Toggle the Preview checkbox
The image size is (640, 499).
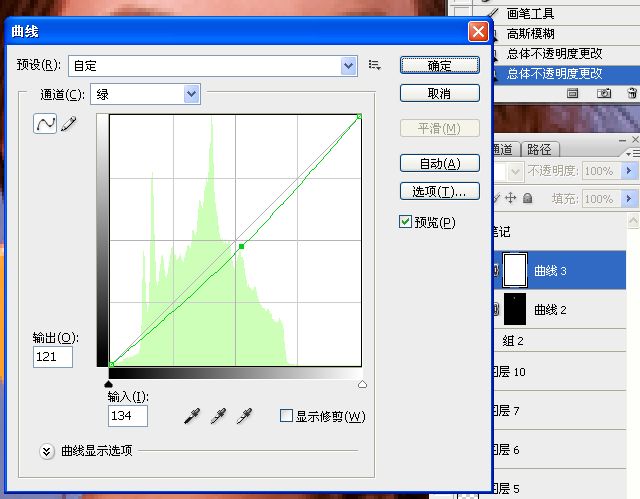(x=405, y=222)
